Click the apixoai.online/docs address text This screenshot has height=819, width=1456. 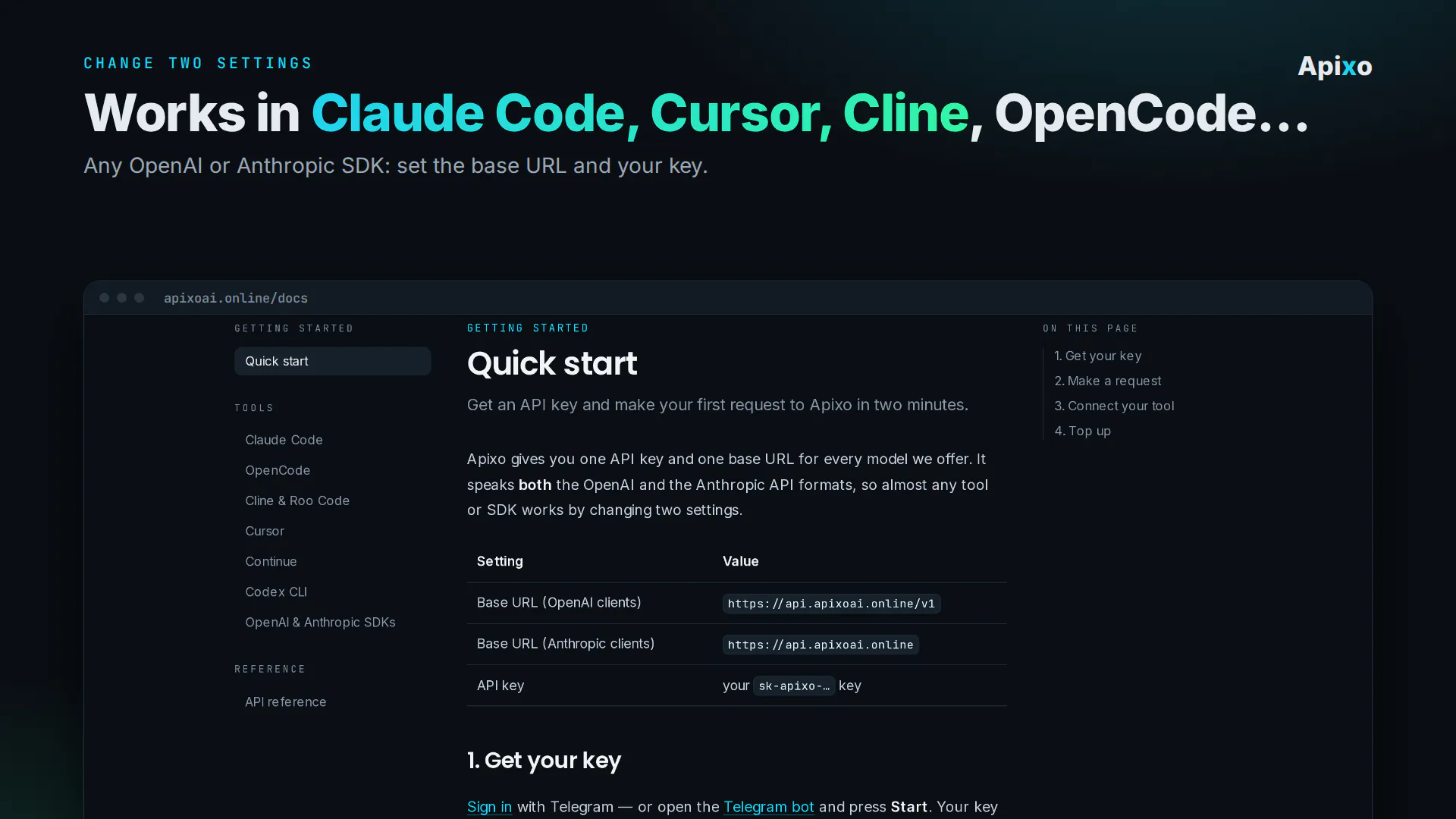coord(236,298)
